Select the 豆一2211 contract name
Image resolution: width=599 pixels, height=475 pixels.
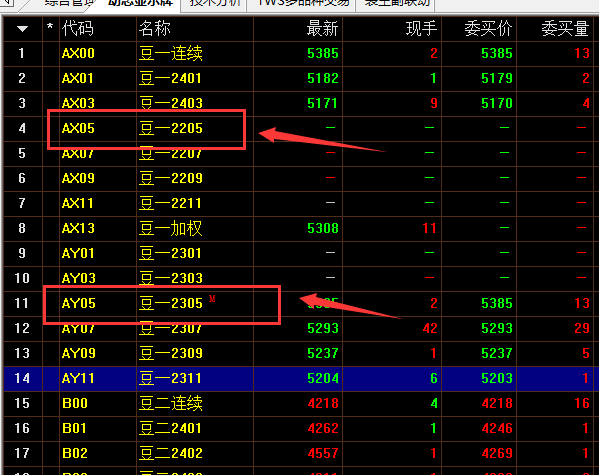pos(170,203)
